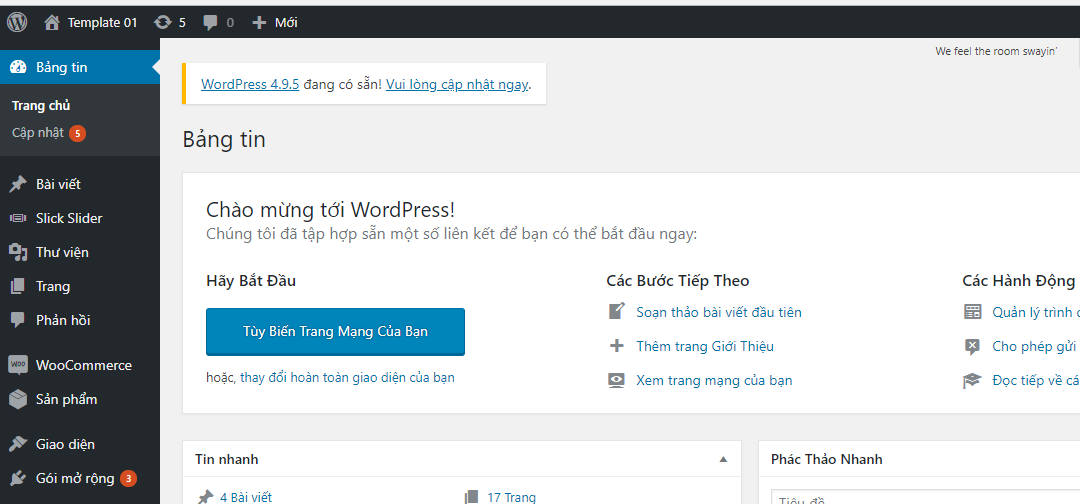
Task: Open the Thư viện menu
Action: tap(80, 252)
